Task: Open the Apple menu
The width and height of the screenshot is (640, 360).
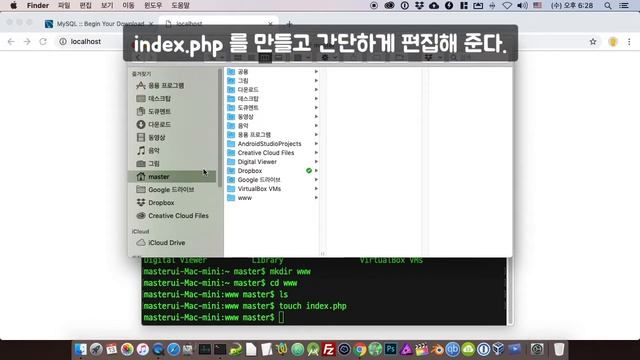Action: pos(13,5)
